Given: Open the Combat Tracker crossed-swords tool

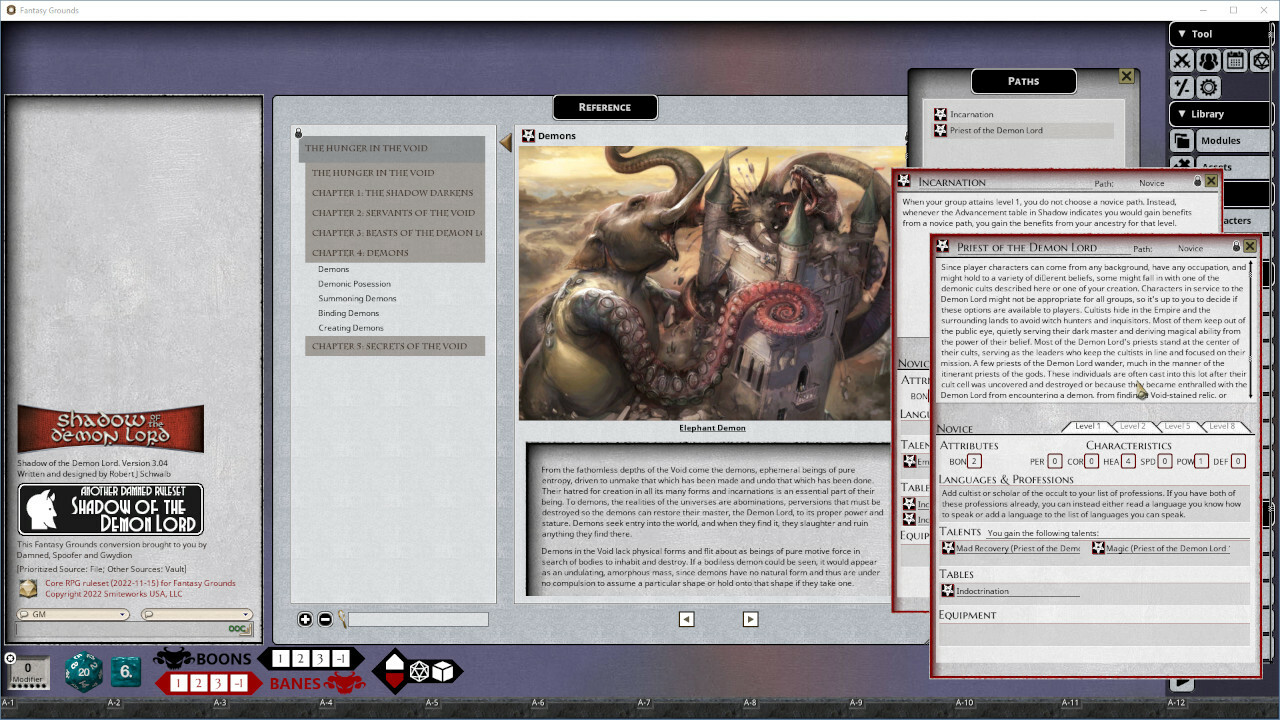Looking at the screenshot, I should coord(1182,61).
